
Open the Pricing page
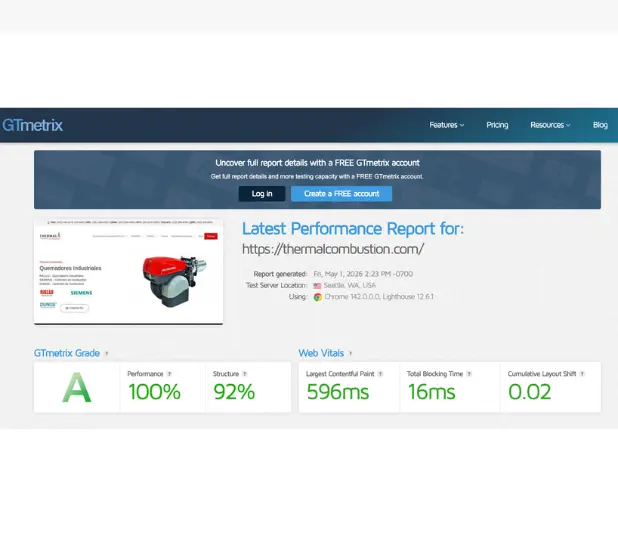point(497,125)
